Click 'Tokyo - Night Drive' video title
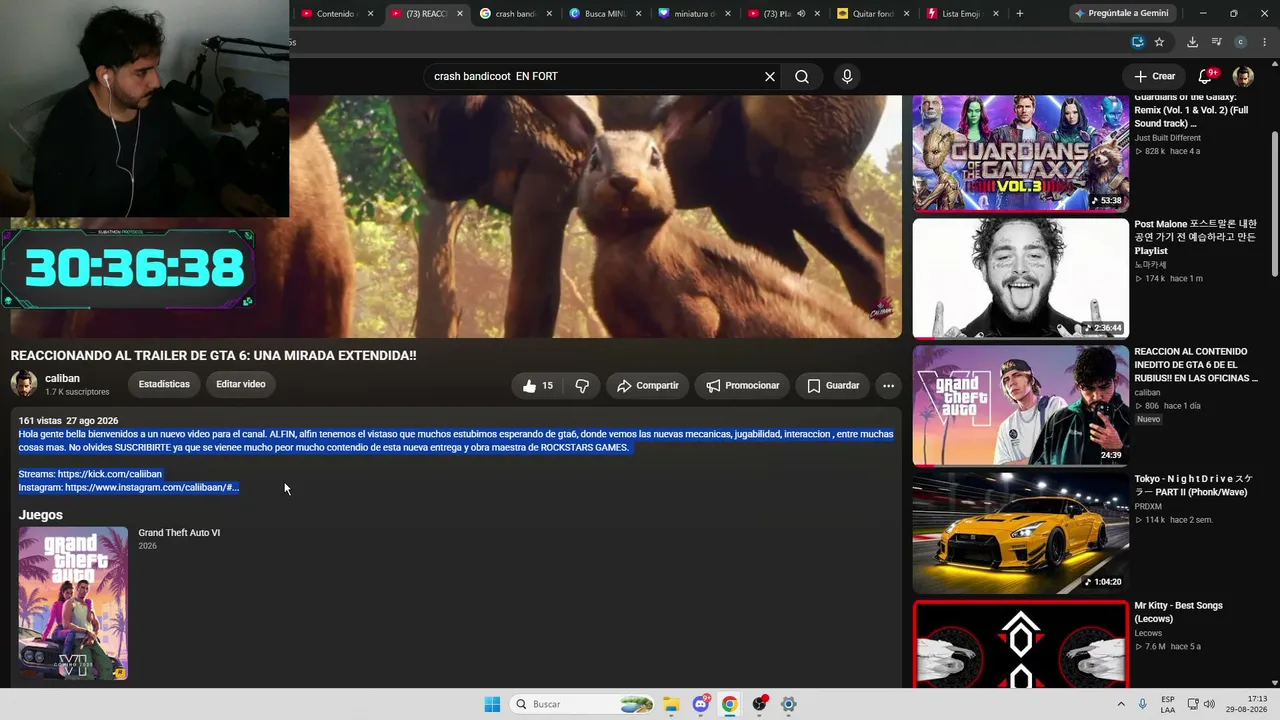The height and width of the screenshot is (720, 1280). [1193, 485]
